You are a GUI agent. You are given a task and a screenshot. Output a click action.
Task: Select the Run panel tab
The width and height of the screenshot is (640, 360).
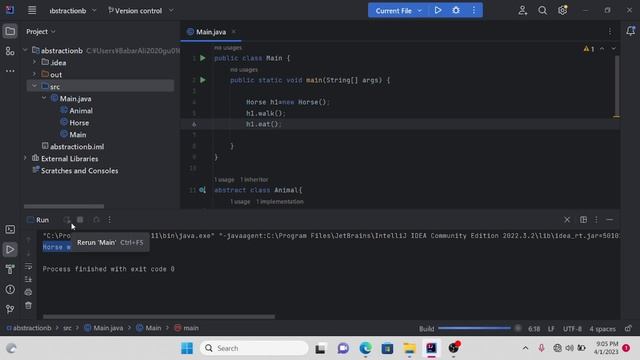click(x=38, y=220)
